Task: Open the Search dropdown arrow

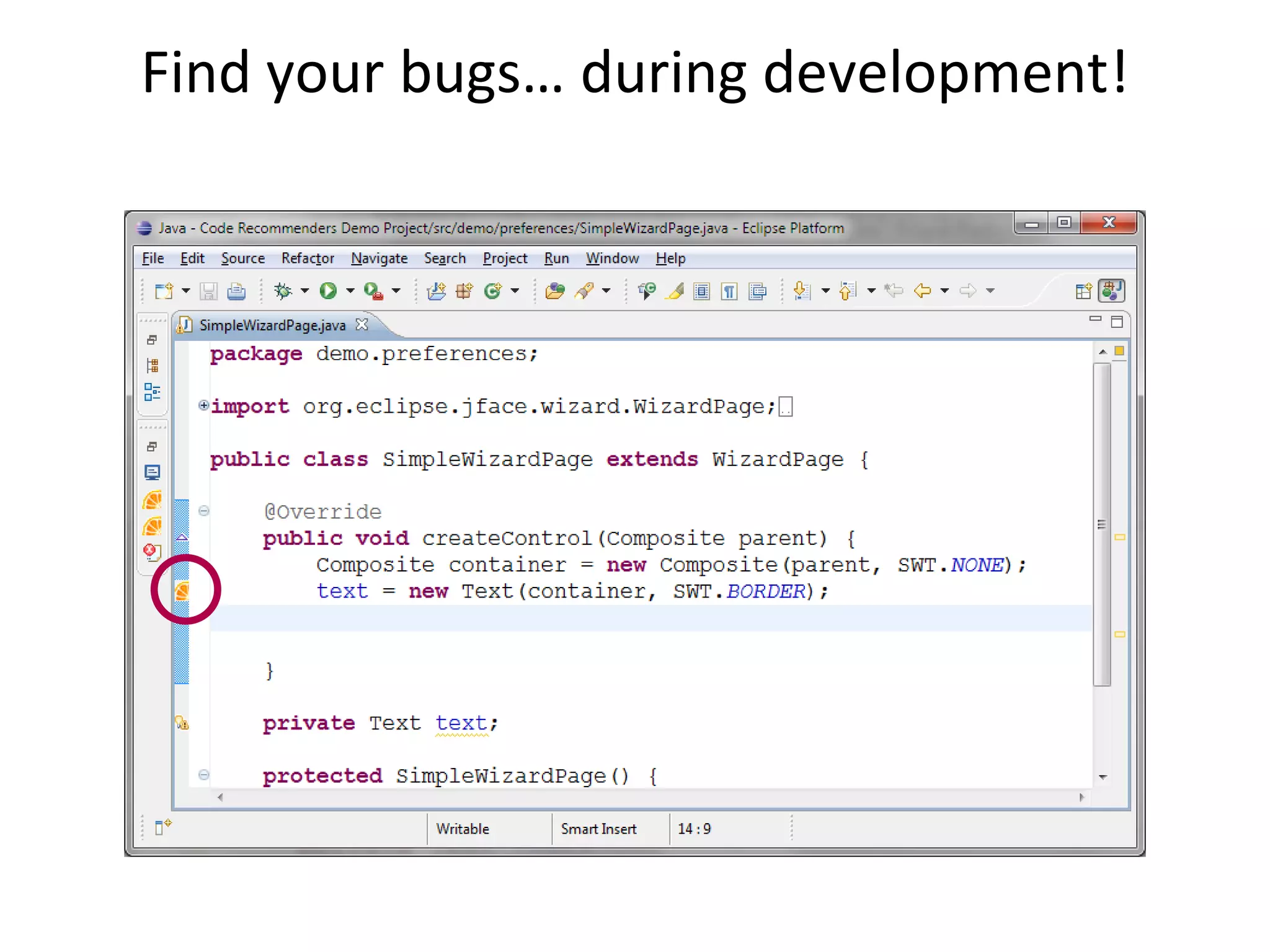Action: click(x=606, y=291)
